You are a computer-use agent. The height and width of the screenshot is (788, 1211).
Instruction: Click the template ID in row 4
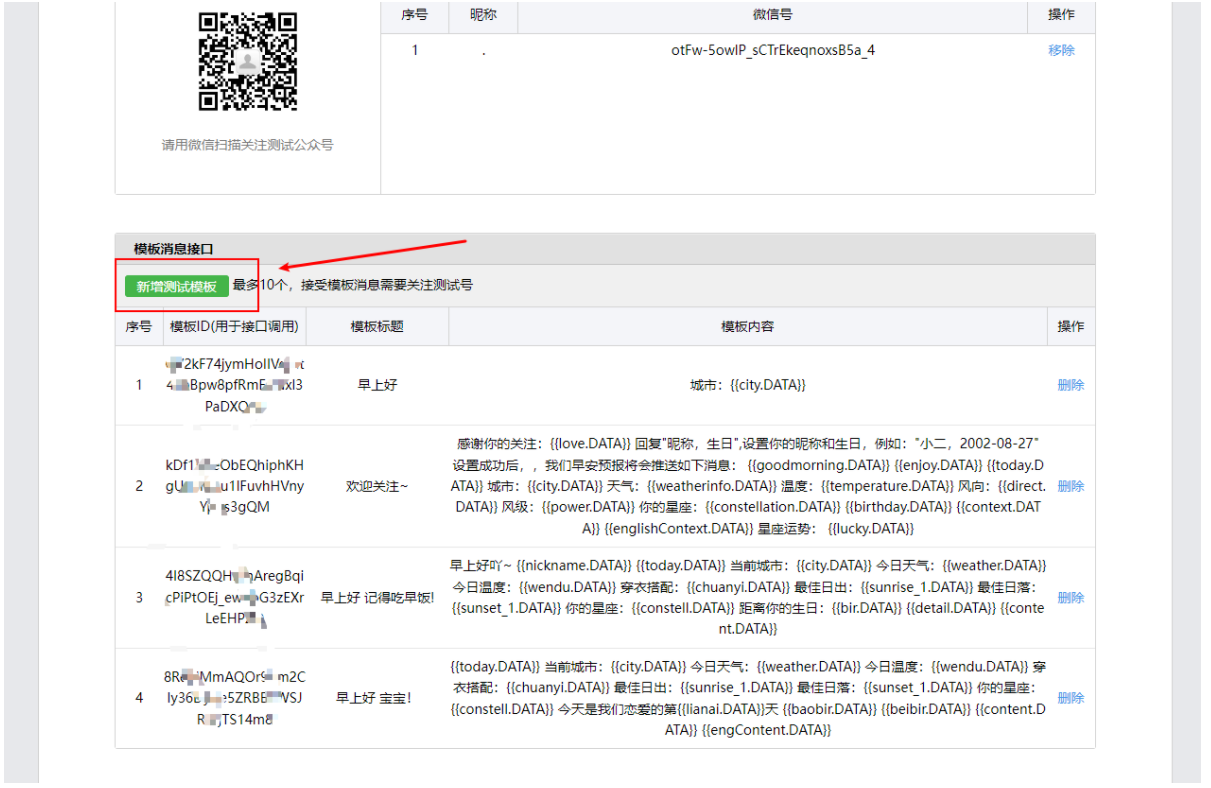(x=235, y=697)
